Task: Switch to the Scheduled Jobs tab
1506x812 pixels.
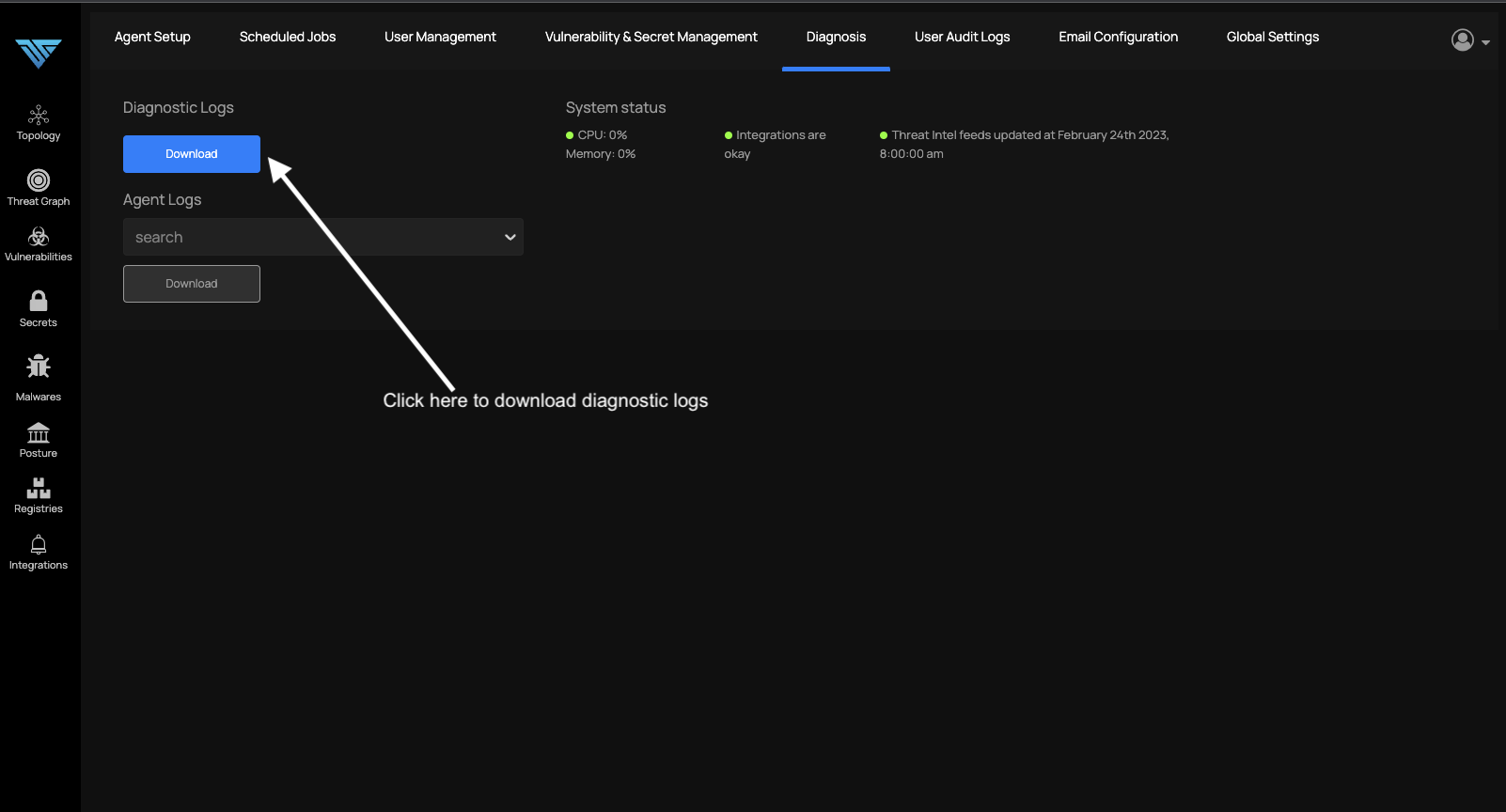Action: coord(288,37)
